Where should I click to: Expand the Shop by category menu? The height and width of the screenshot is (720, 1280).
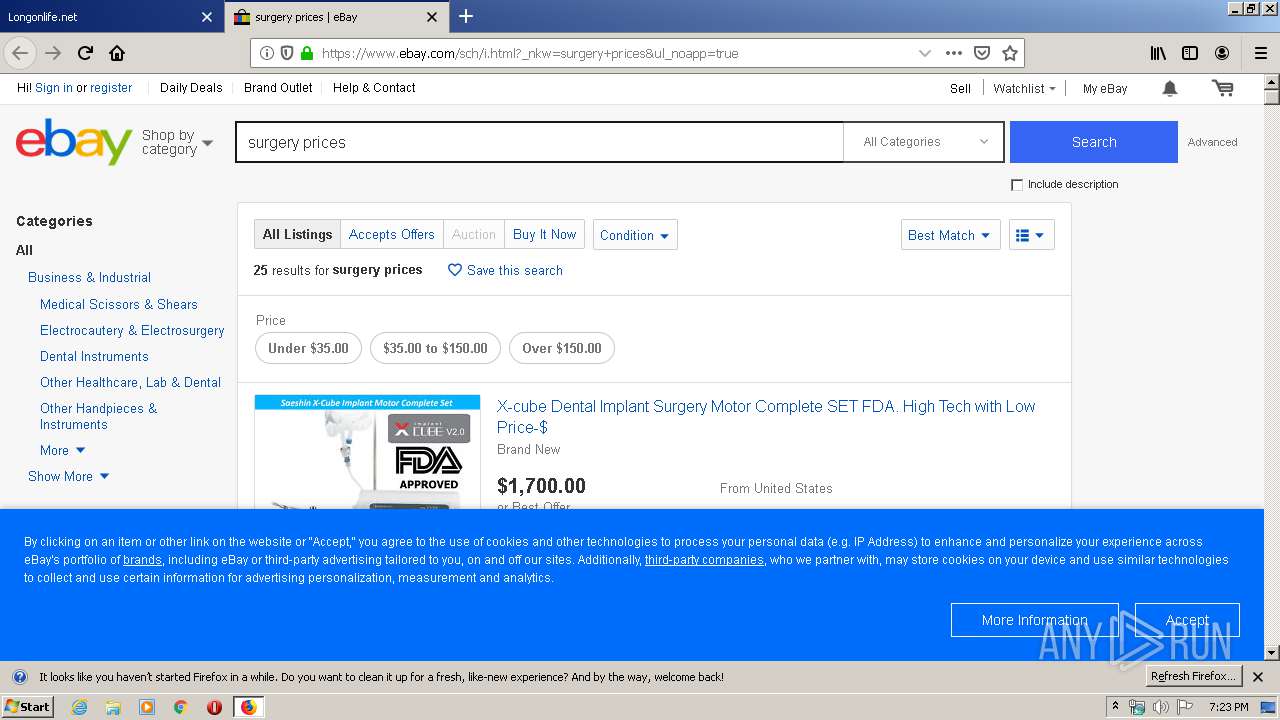pos(177,142)
